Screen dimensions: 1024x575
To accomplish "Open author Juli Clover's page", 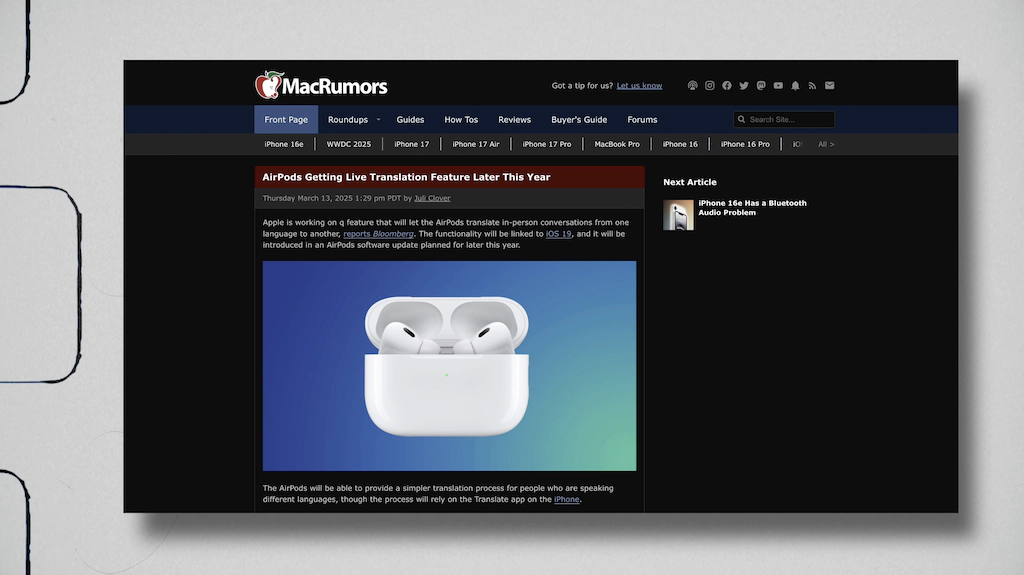I will 432,198.
